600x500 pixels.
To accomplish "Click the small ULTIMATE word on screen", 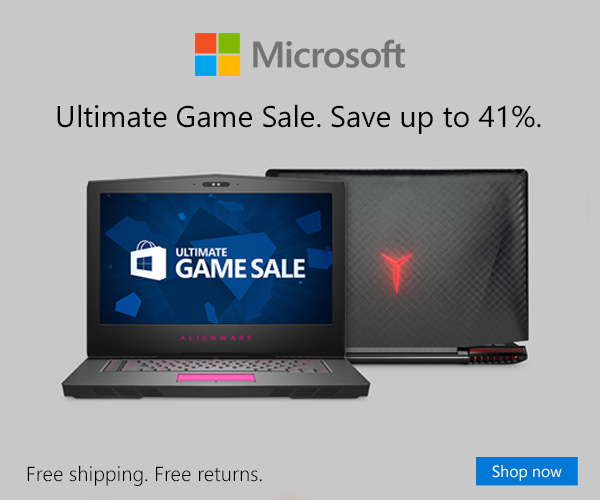I will tap(201, 252).
